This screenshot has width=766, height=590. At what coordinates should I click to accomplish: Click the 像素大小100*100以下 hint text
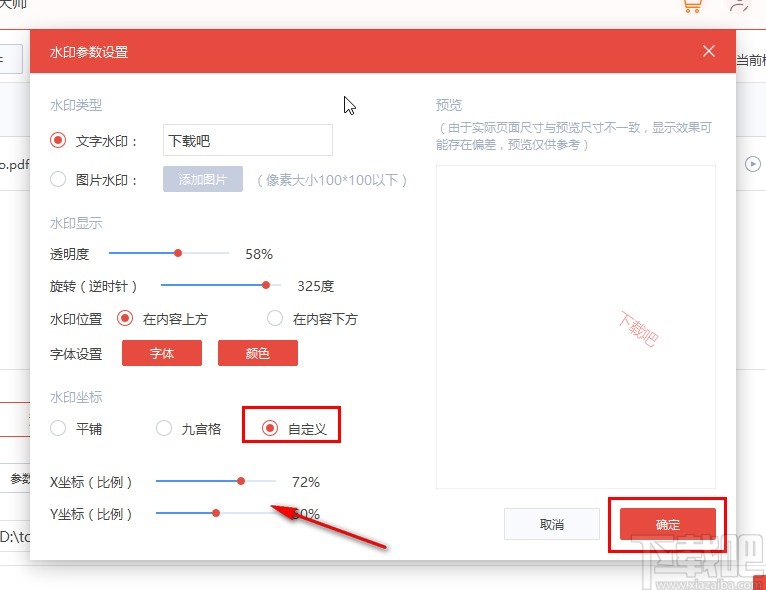click(x=332, y=180)
